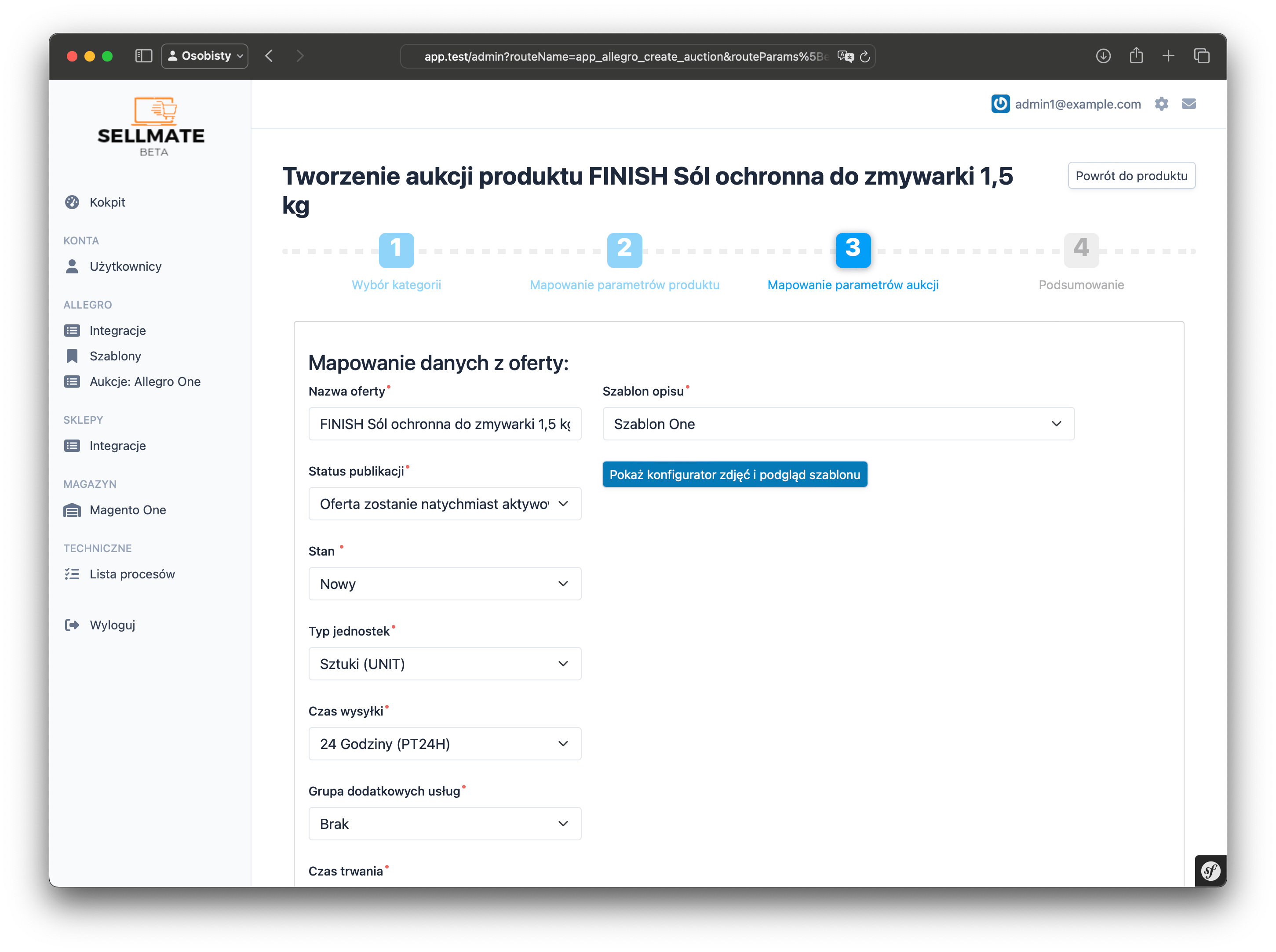
Task: Click the Lista procesów tasks icon
Action: click(x=72, y=574)
